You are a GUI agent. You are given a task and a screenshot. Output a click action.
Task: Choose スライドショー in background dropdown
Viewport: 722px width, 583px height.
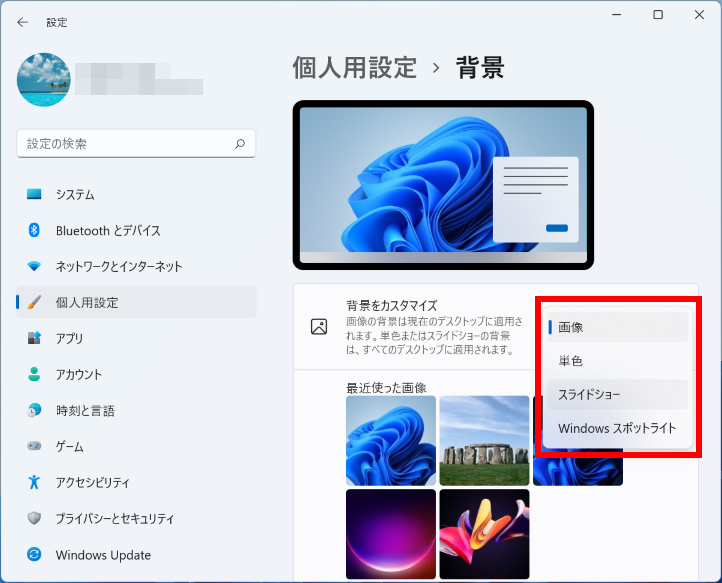(x=617, y=394)
